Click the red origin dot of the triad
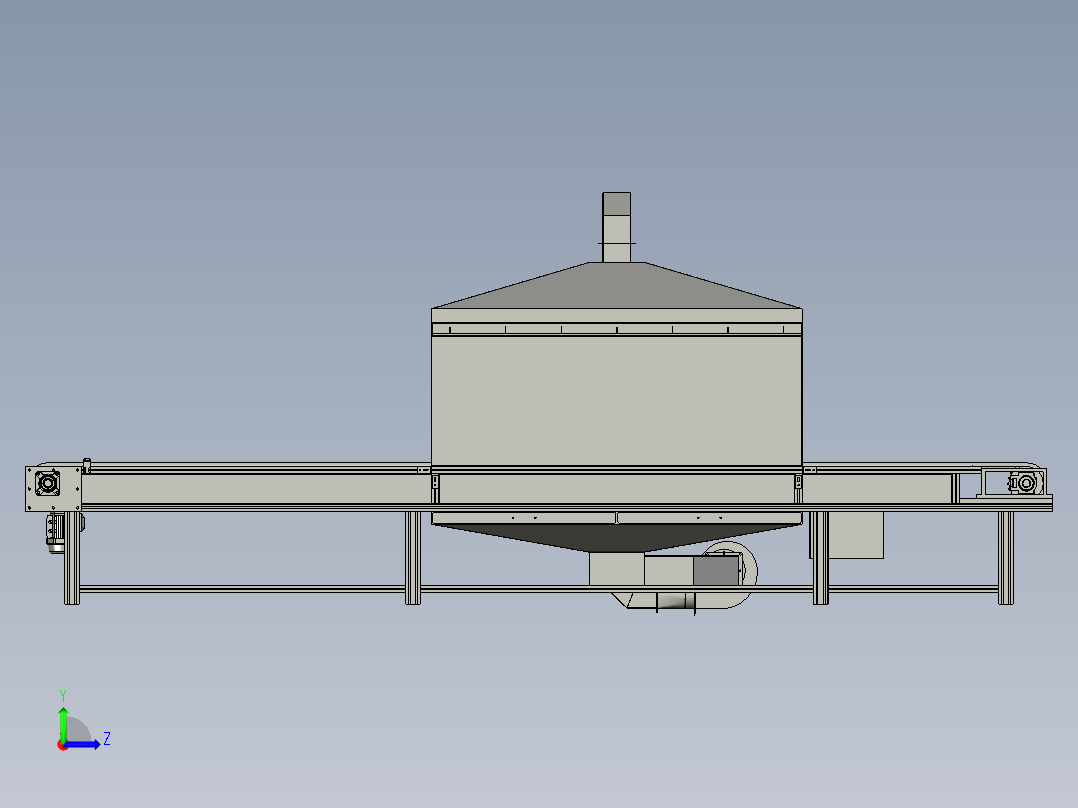1078x808 pixels. point(62,745)
